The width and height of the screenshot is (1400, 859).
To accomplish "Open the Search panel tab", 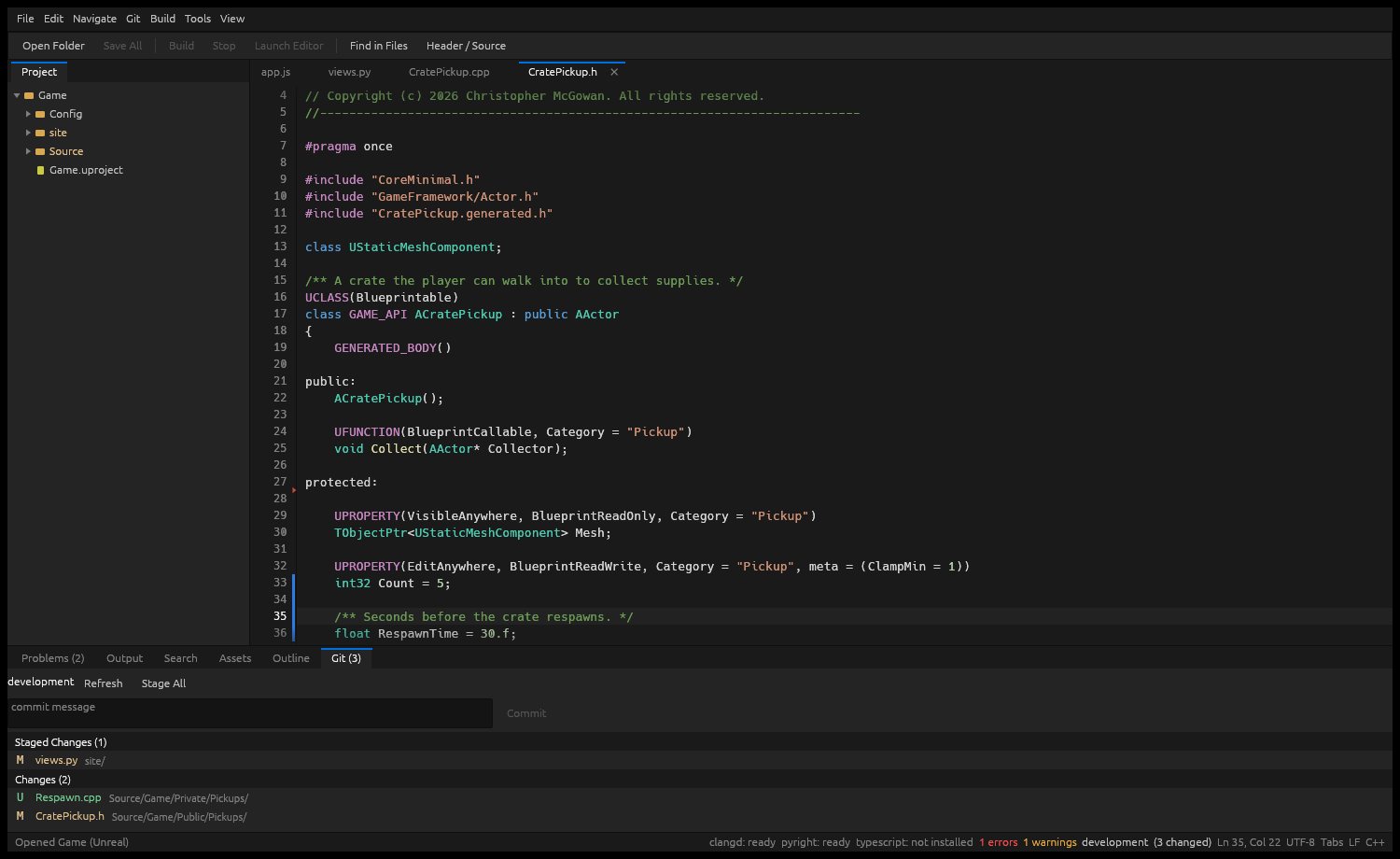I will click(x=181, y=658).
